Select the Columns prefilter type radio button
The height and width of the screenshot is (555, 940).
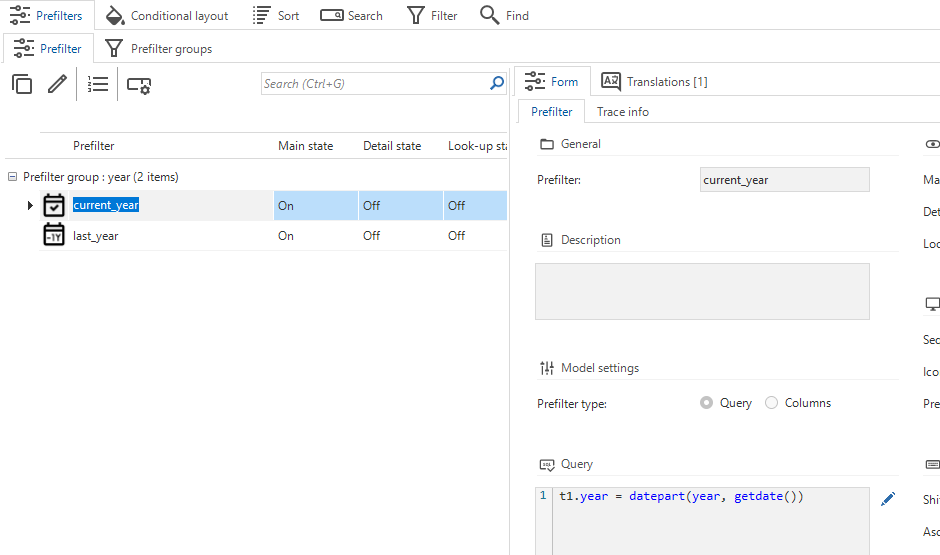point(772,403)
